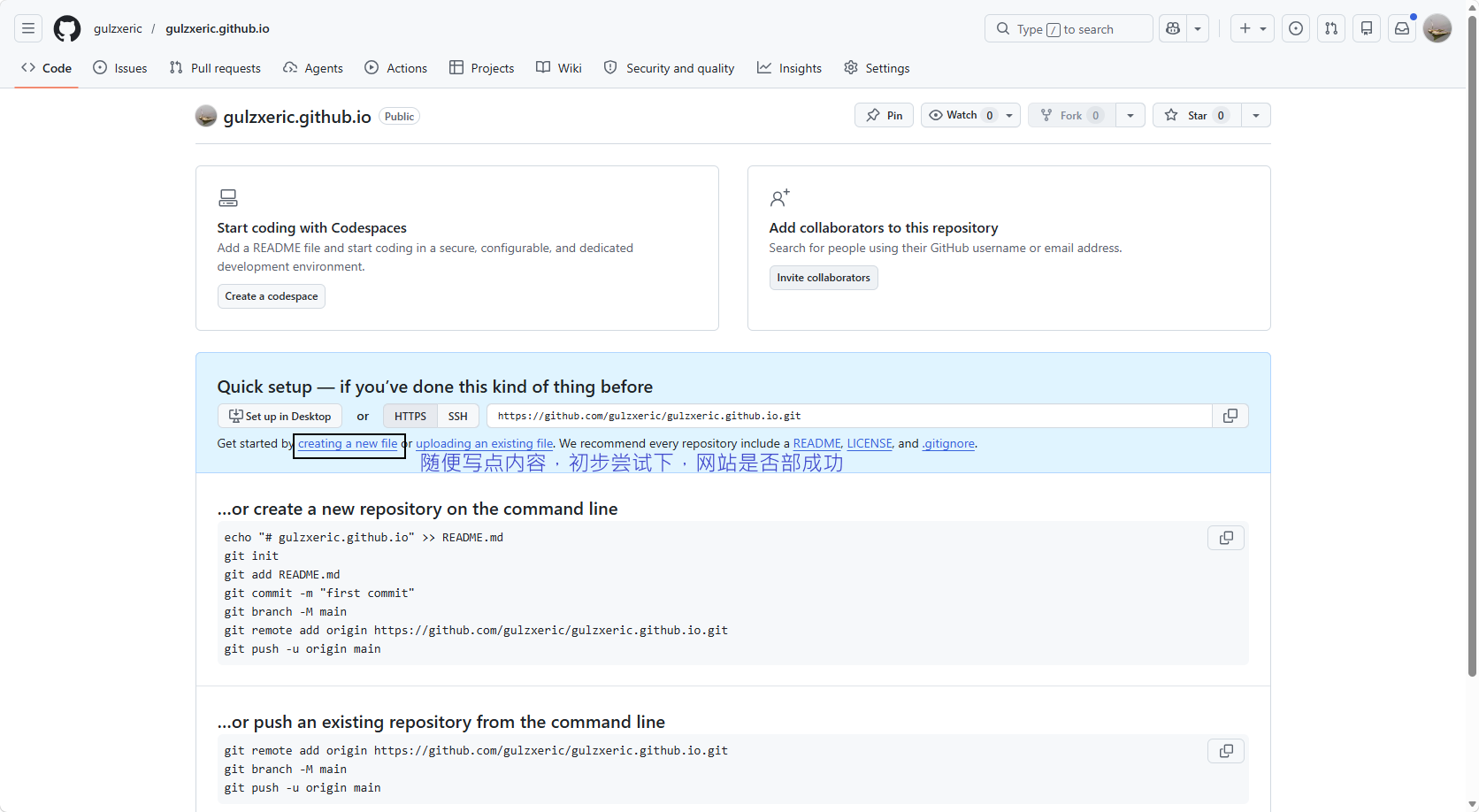This screenshot has width=1479, height=812.
Task: Go to repository Settings tab
Action: click(x=877, y=68)
